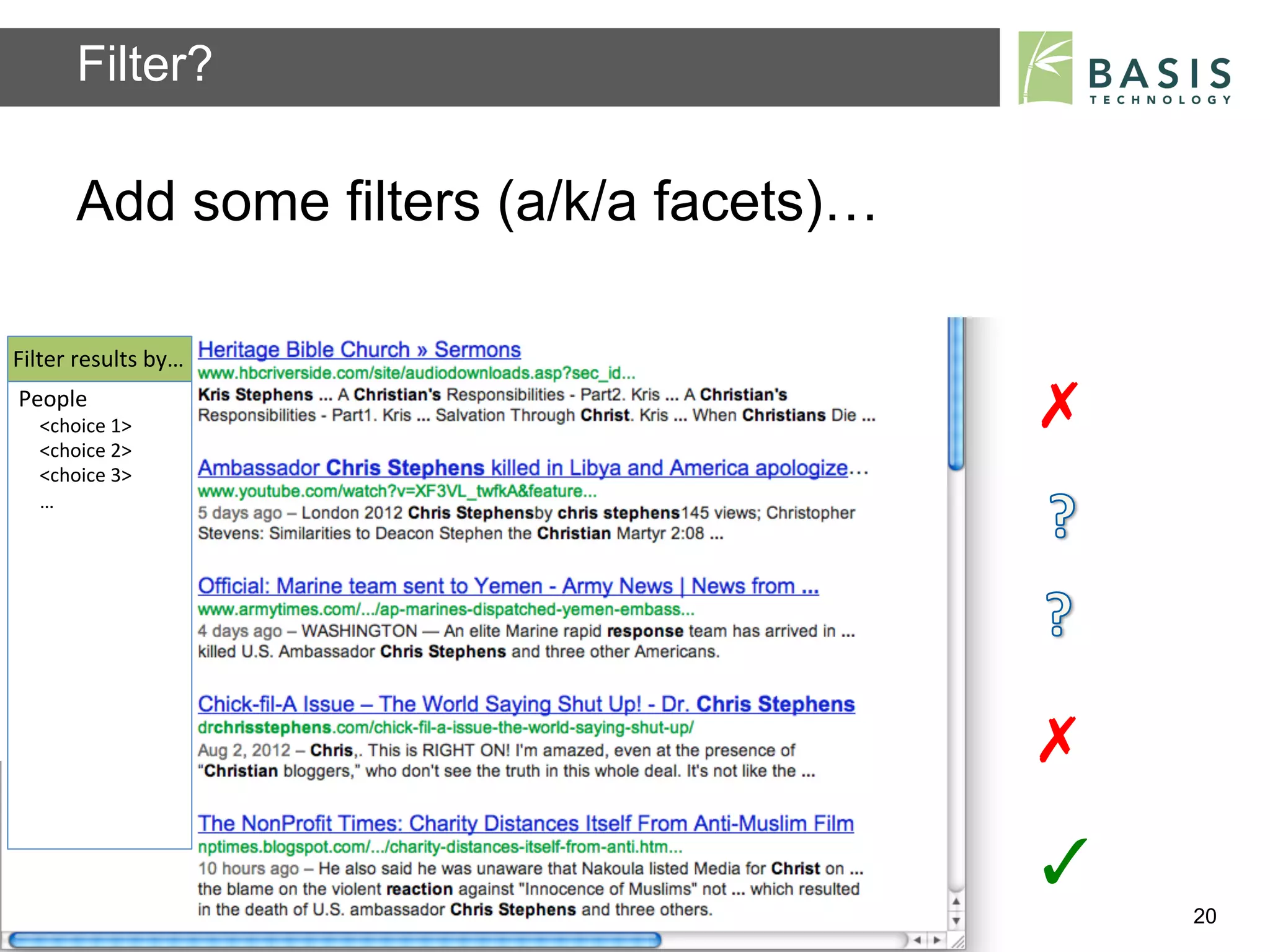
Task: Select the choice 2 people filter
Action: (x=86, y=451)
